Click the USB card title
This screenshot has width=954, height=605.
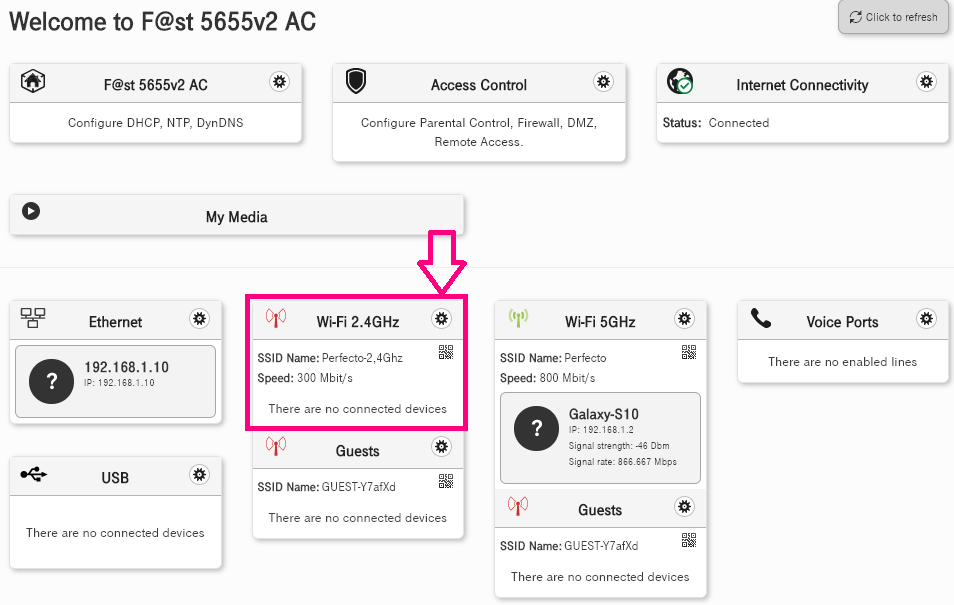[x=115, y=478]
